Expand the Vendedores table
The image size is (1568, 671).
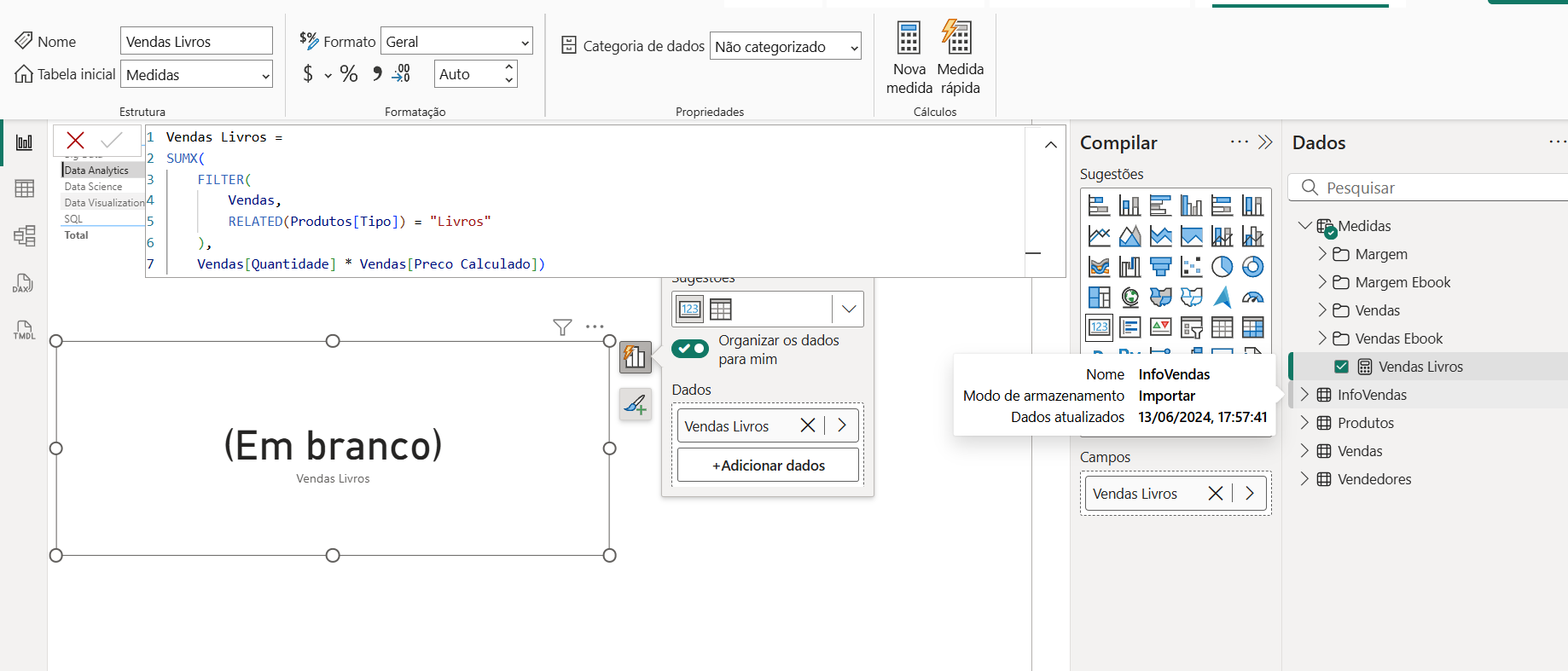1304,479
